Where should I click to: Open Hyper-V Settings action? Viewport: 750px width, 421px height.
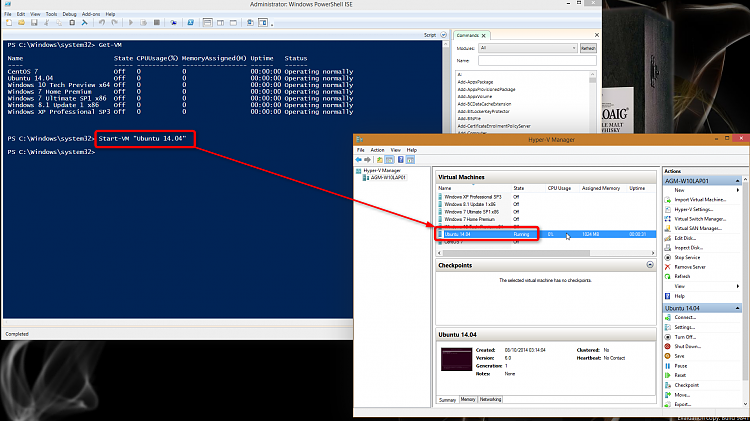click(x=694, y=209)
